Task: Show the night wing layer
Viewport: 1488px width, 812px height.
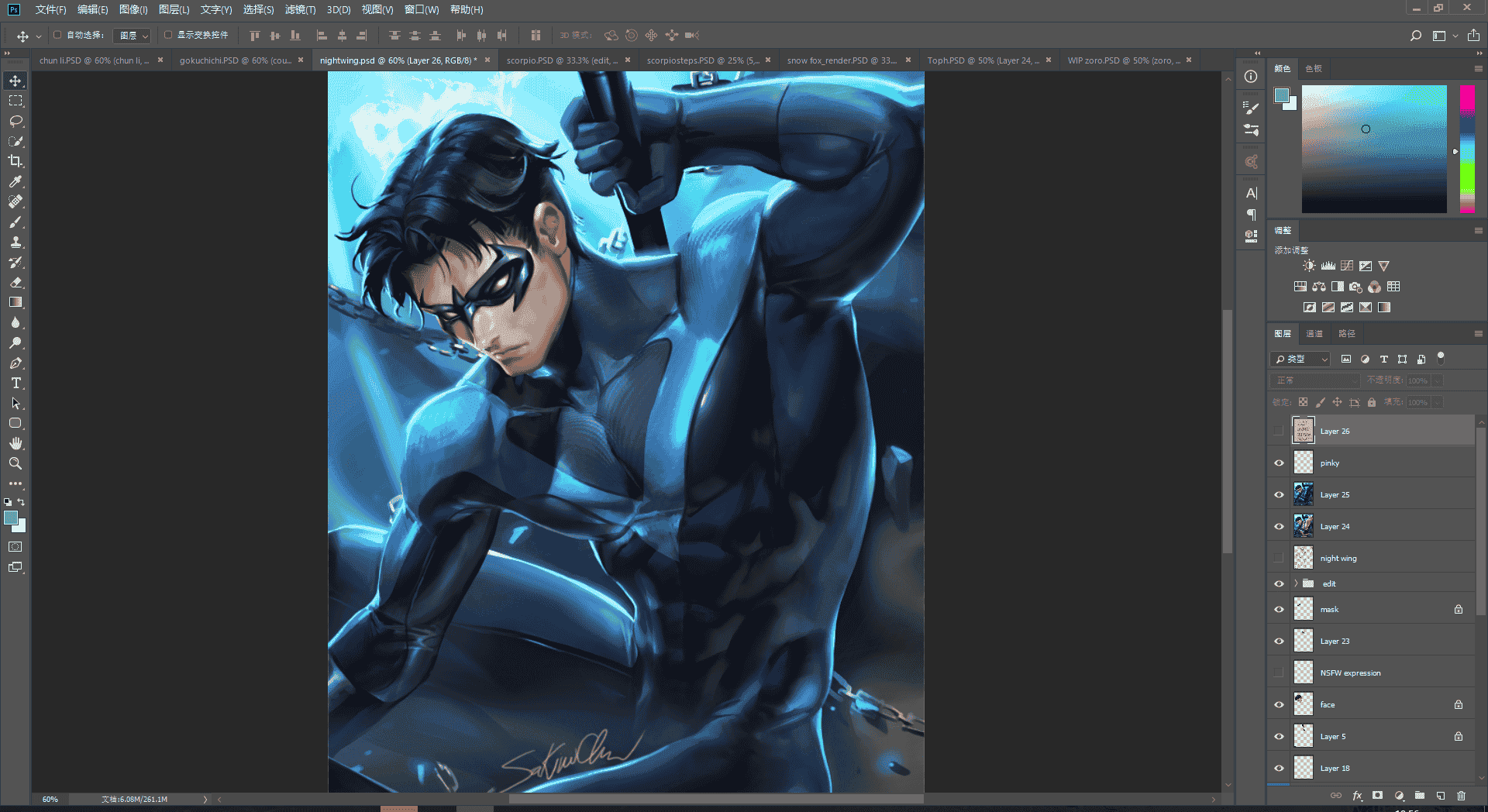Action: pos(1279,558)
